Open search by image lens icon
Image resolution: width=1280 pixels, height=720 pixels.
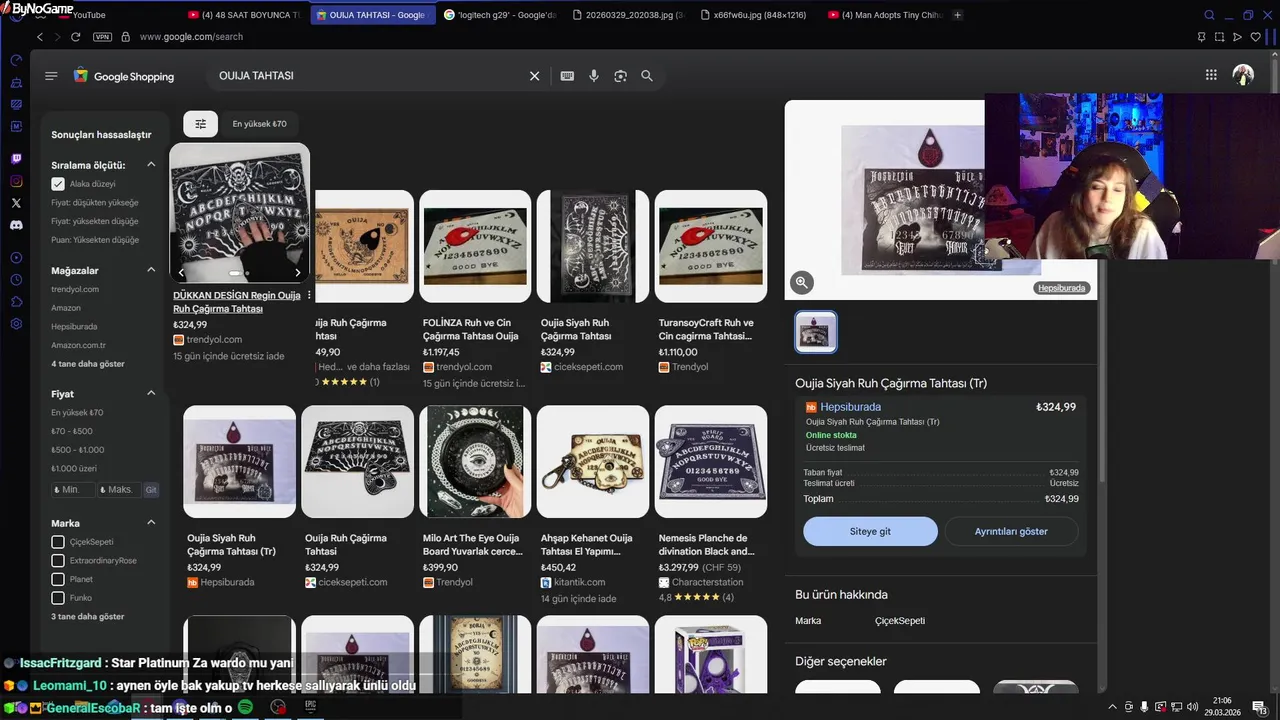[x=620, y=76]
